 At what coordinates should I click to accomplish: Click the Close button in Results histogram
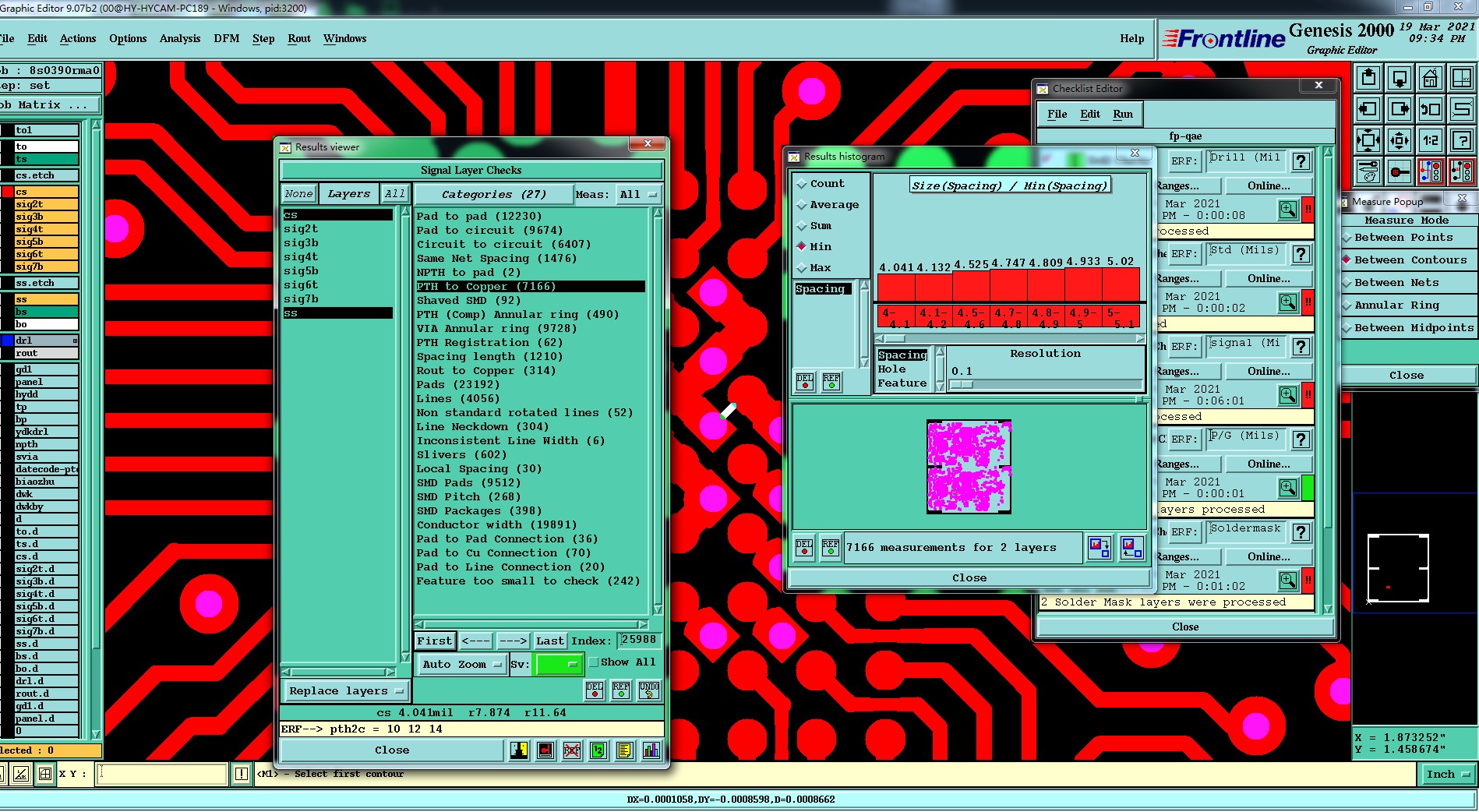[x=969, y=577]
